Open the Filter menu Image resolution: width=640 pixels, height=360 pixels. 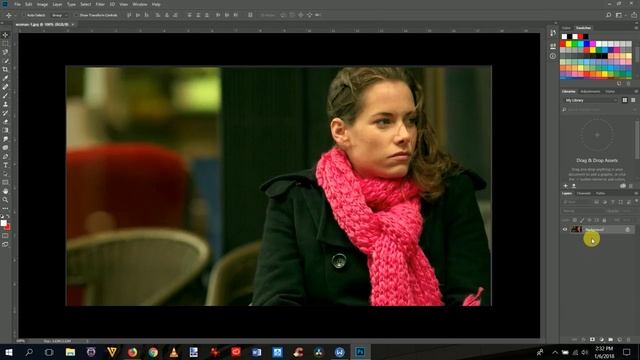point(100,4)
